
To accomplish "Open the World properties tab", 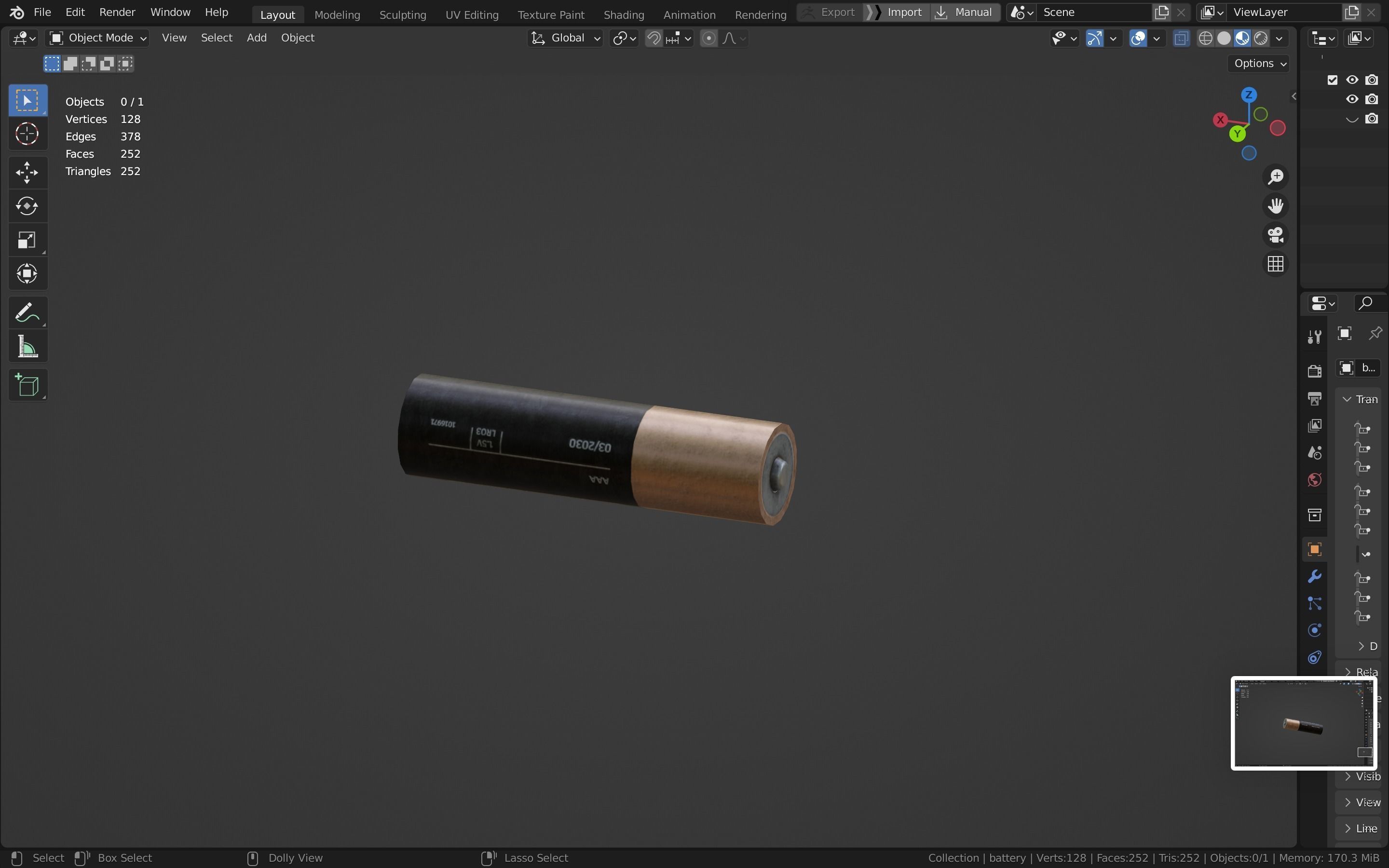I will tap(1314, 480).
